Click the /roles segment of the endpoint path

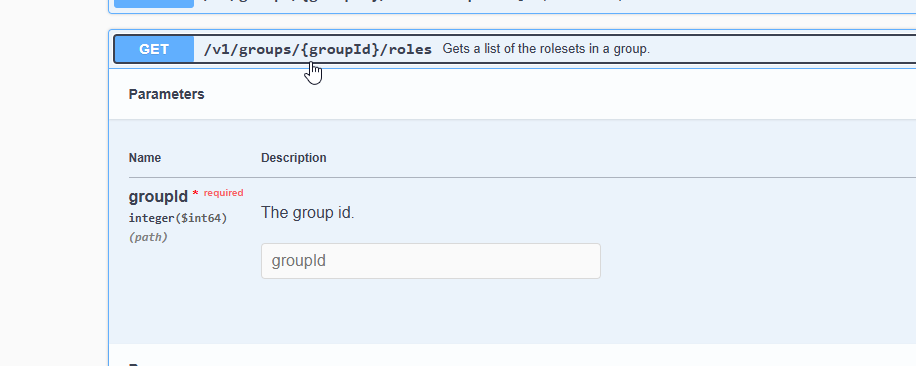(406, 50)
